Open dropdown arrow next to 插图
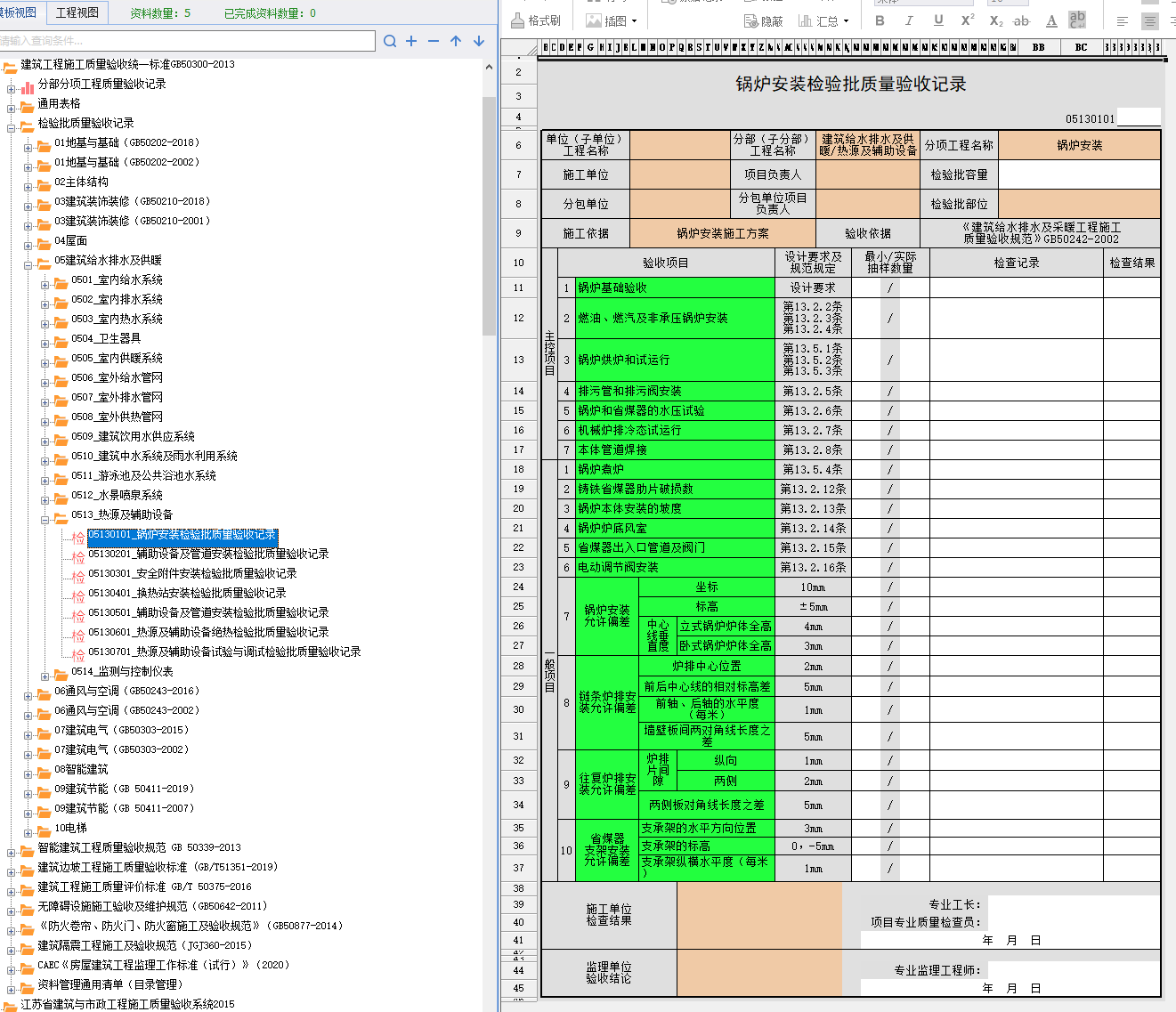Image resolution: width=1176 pixels, height=1012 pixels. (x=634, y=21)
